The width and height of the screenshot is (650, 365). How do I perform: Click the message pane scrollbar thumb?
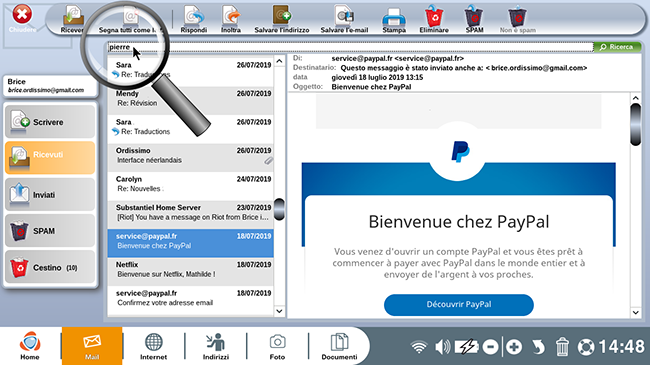(x=635, y=124)
